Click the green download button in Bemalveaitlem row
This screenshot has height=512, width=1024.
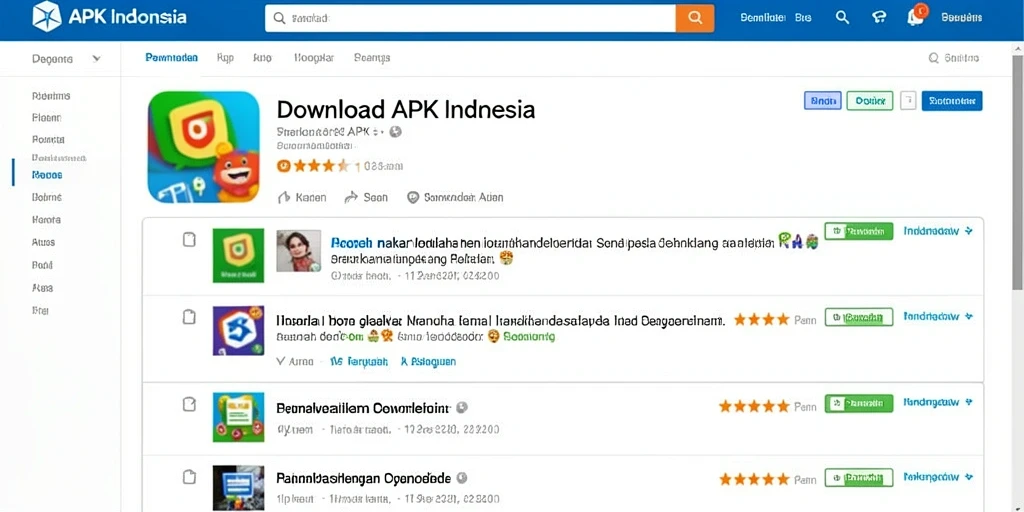tap(859, 404)
